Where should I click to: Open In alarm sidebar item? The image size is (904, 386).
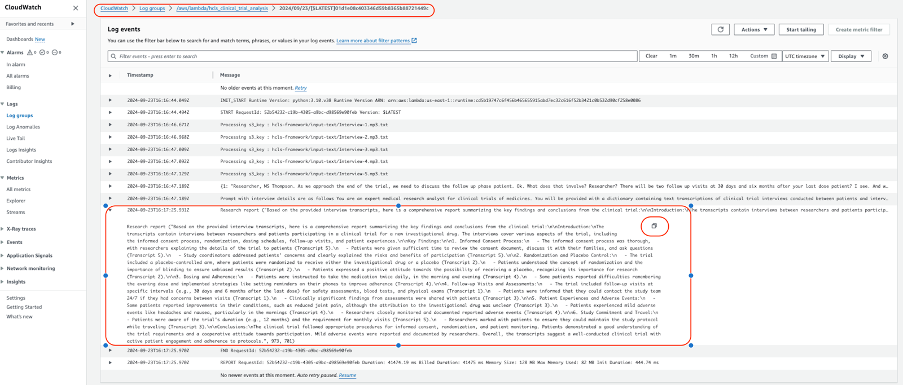[x=16, y=64]
